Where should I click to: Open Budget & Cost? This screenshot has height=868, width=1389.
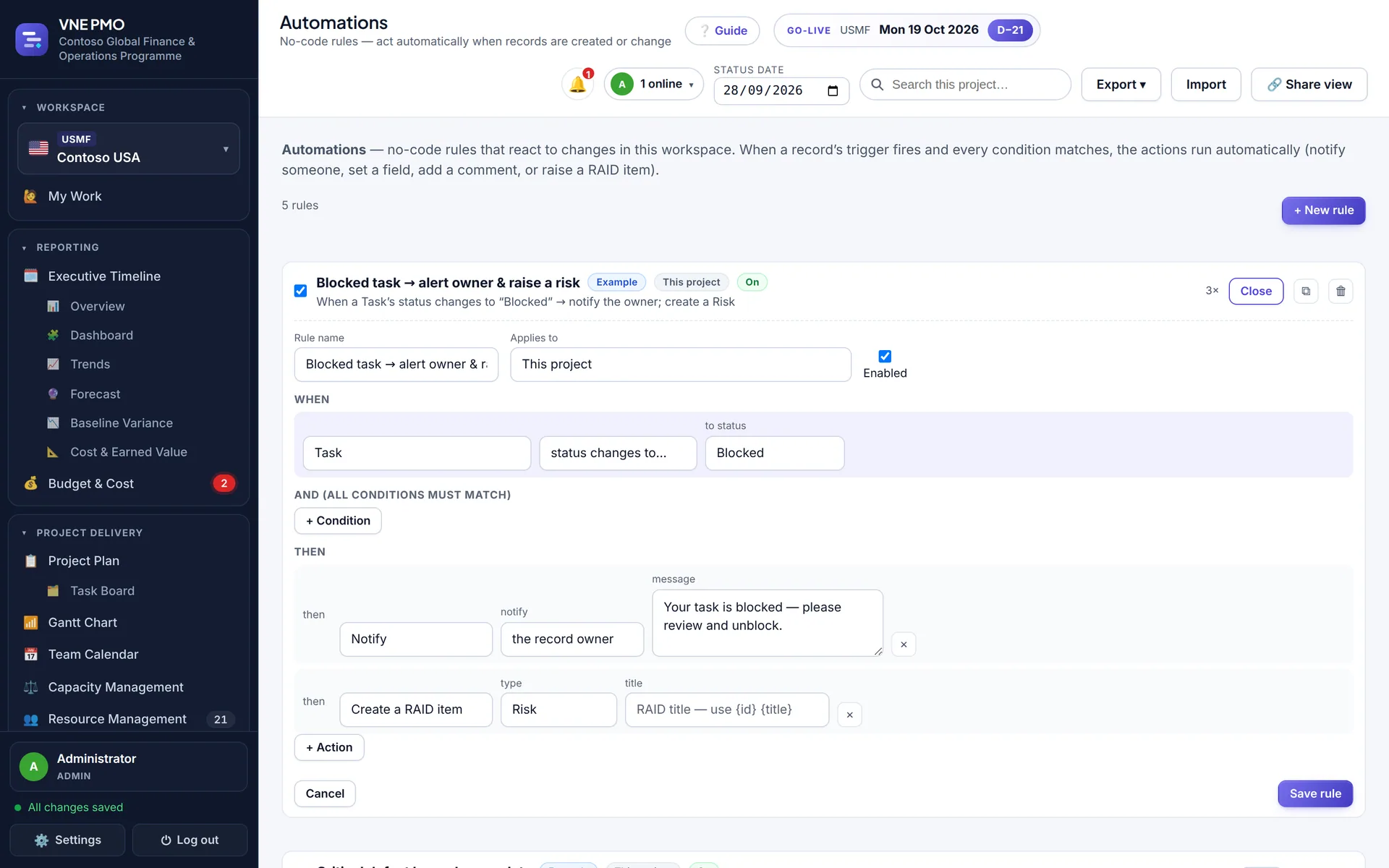pos(129,483)
